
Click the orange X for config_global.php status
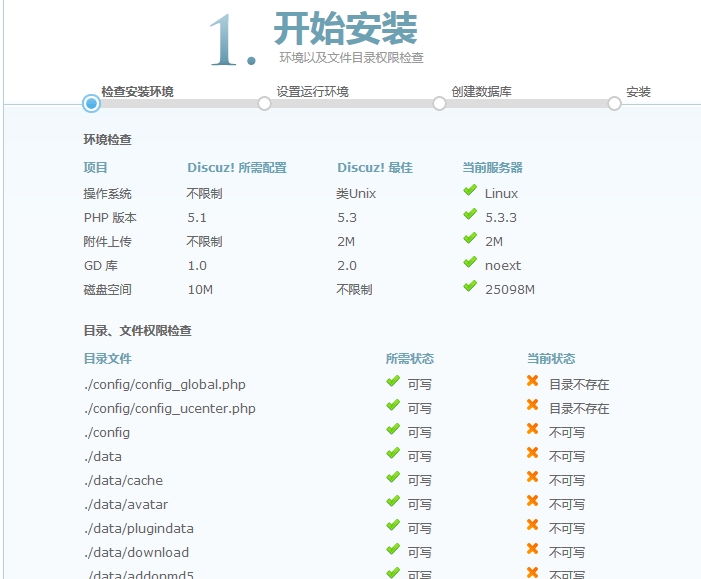tap(532, 380)
